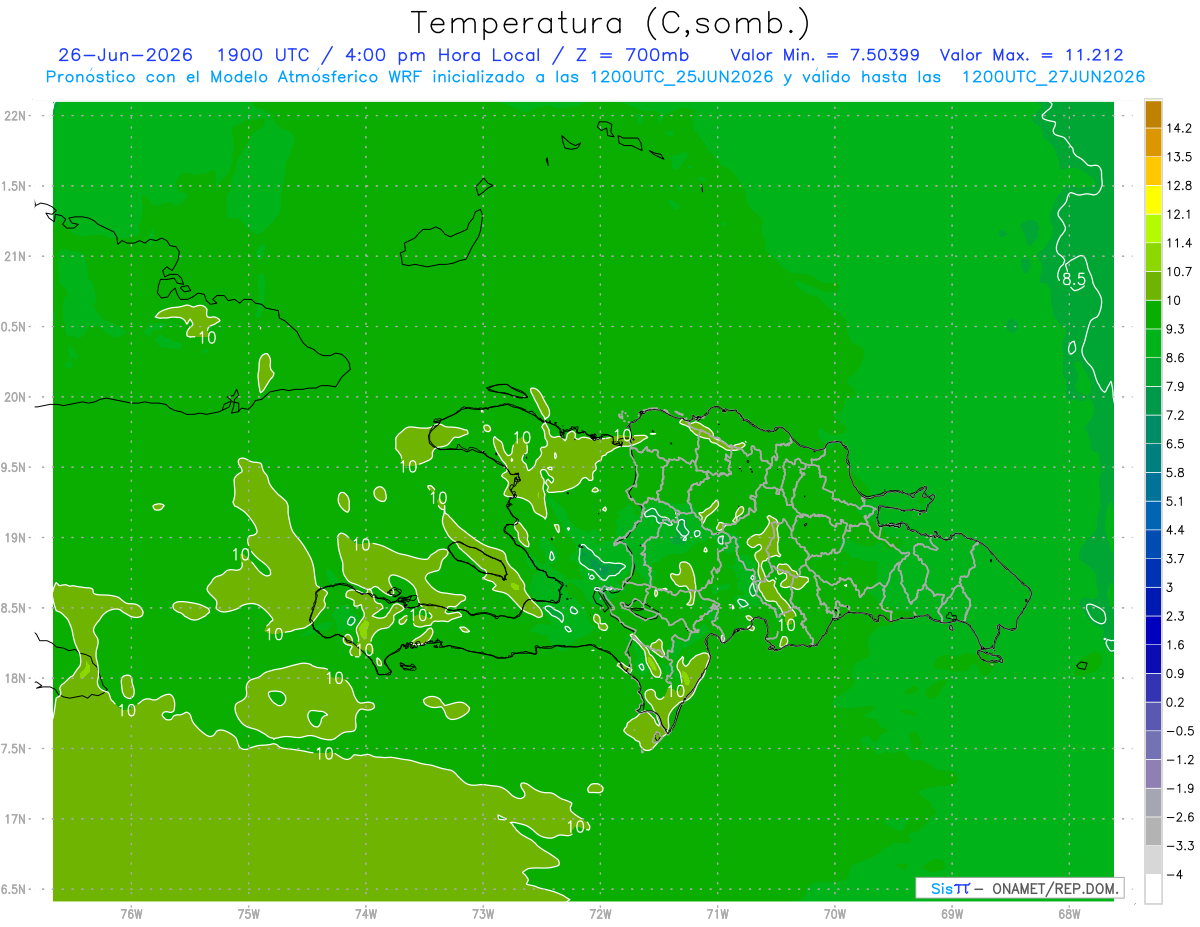Click the "-0.5" color scale label
Screen dimensions: 1200x927
coord(1178,731)
